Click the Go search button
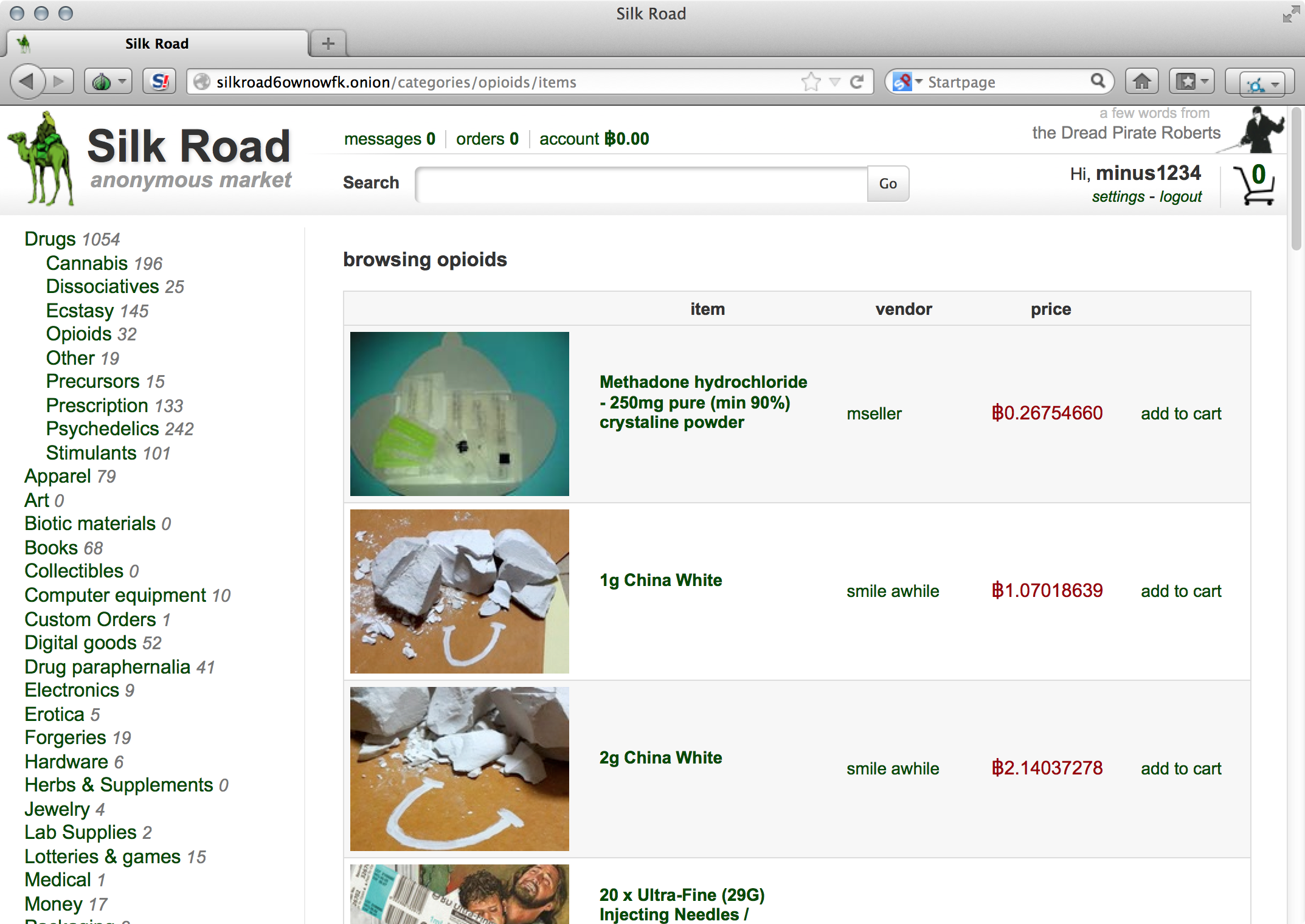1305x924 pixels. tap(886, 182)
